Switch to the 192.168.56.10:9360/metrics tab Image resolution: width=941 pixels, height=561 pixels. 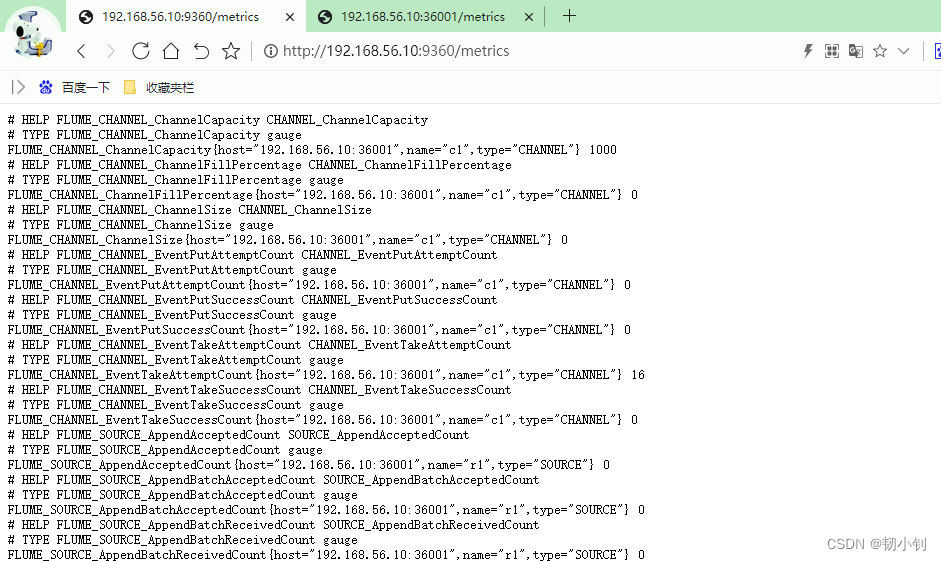pyautogui.click(x=181, y=17)
